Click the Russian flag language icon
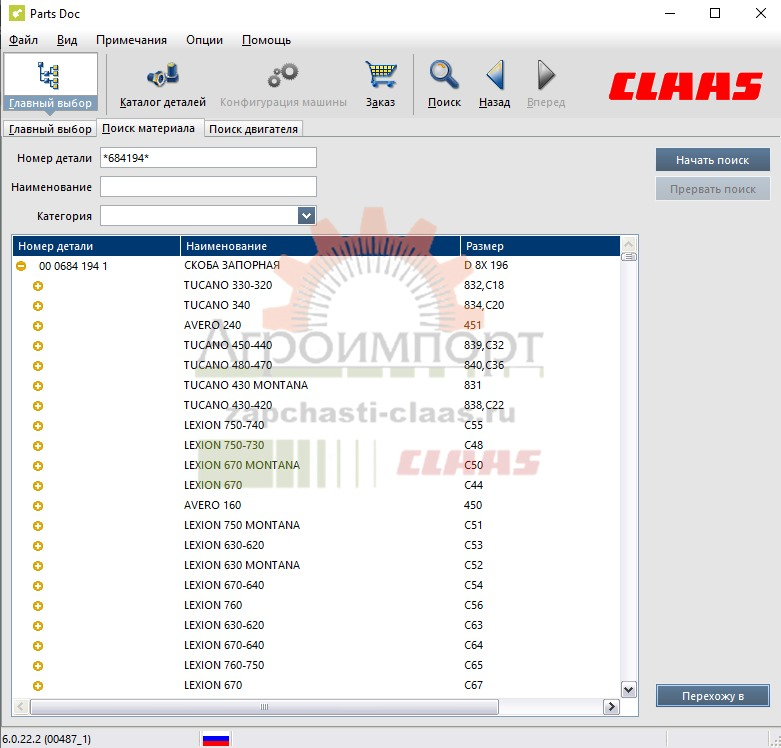 click(x=216, y=739)
